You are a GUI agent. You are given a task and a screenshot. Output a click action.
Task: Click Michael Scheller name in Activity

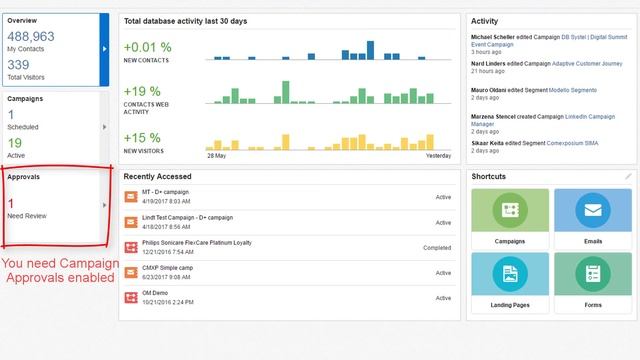[x=493, y=37]
